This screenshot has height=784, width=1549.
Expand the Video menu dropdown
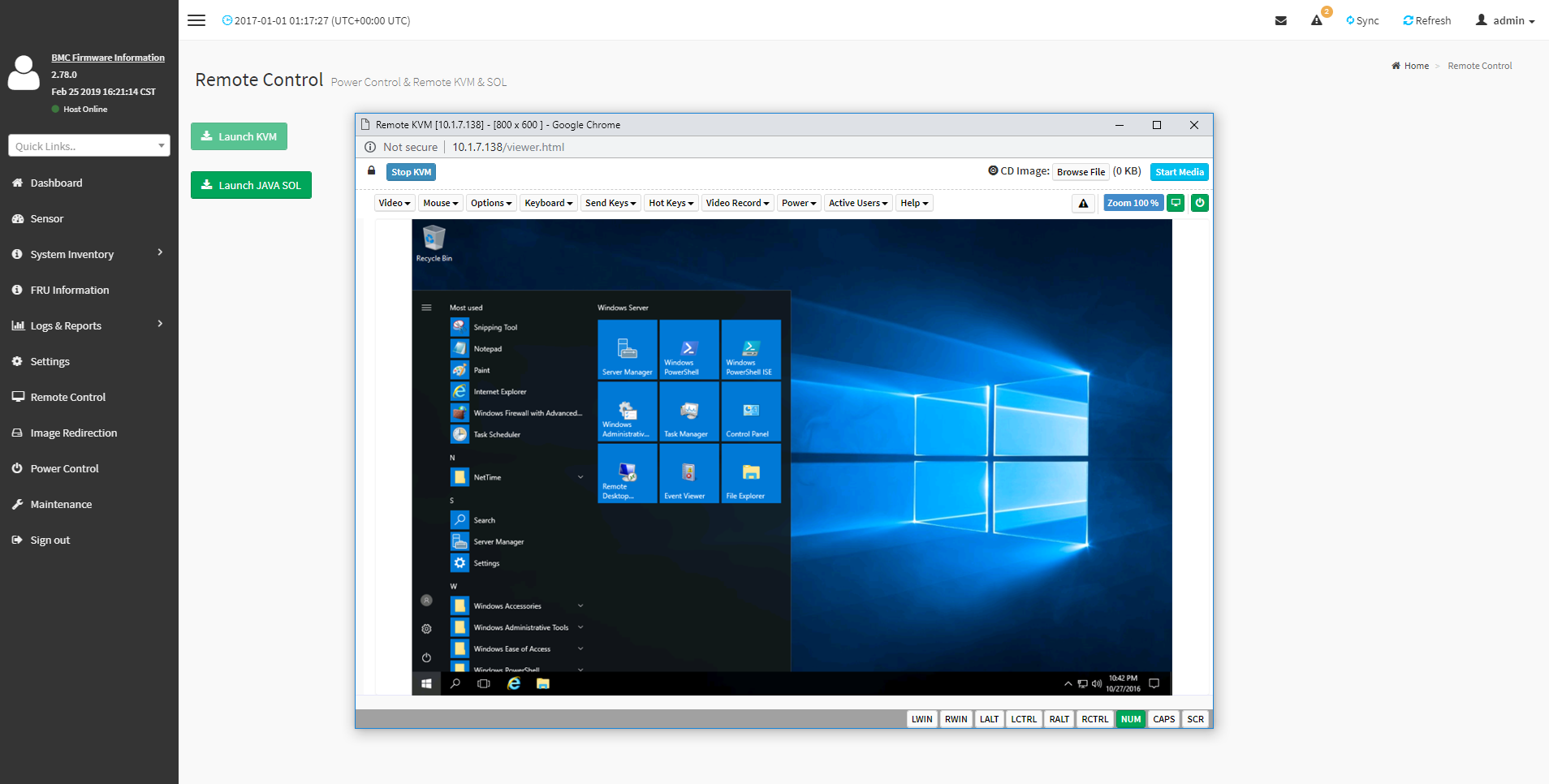click(x=395, y=203)
